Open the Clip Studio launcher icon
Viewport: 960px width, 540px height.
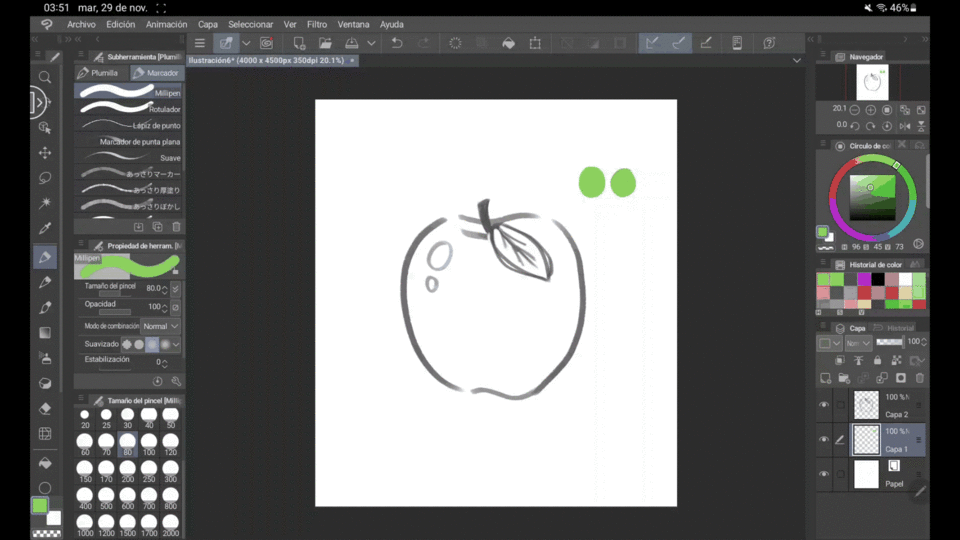(266, 43)
